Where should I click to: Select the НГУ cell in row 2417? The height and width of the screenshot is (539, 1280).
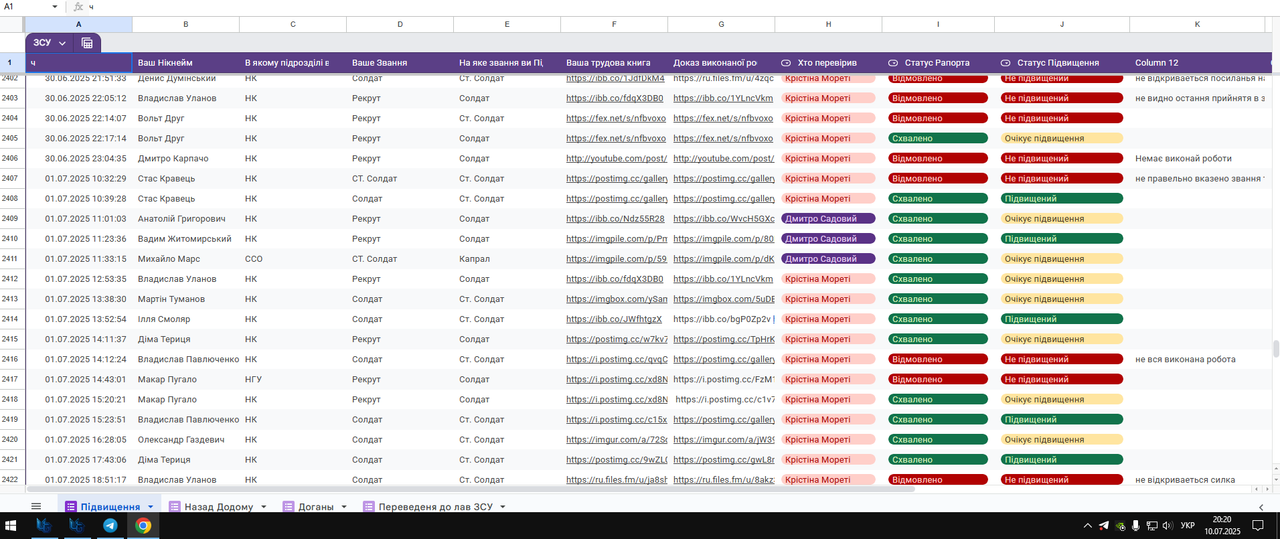[292, 380]
